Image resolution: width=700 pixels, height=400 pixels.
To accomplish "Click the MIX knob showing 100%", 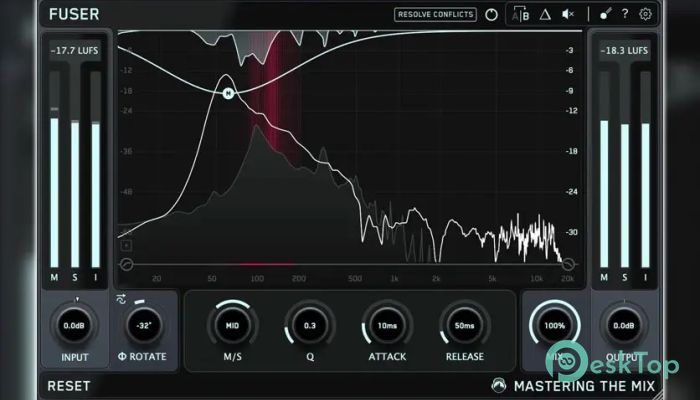I will (x=554, y=326).
